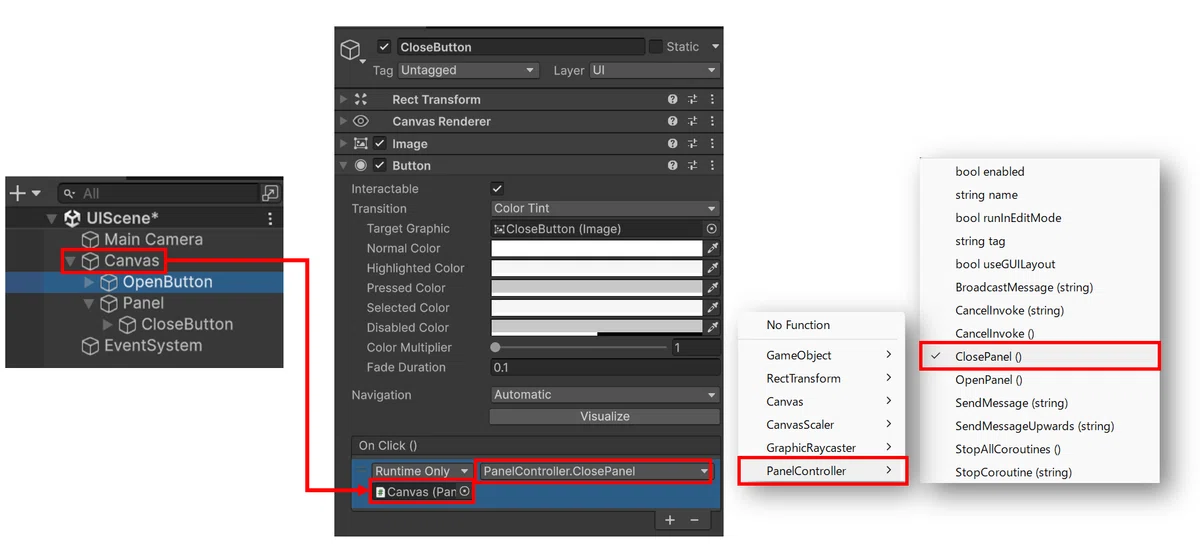
Task: Click the plus create button in Hierarchy
Action: pos(17,193)
